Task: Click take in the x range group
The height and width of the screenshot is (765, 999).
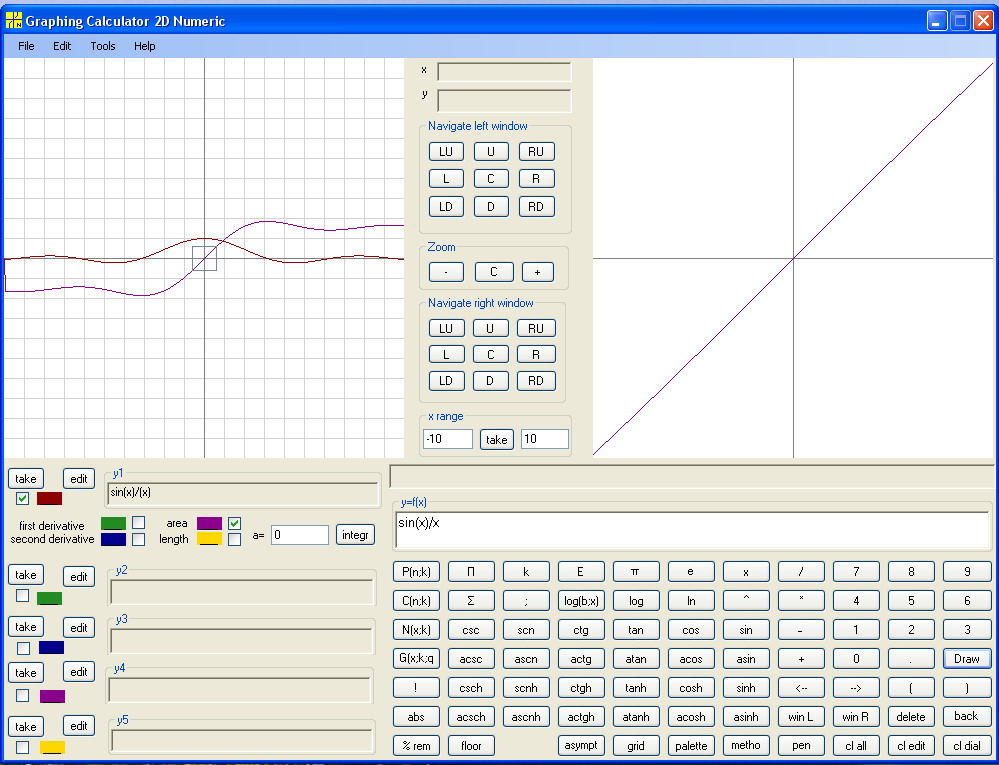Action: 496,440
